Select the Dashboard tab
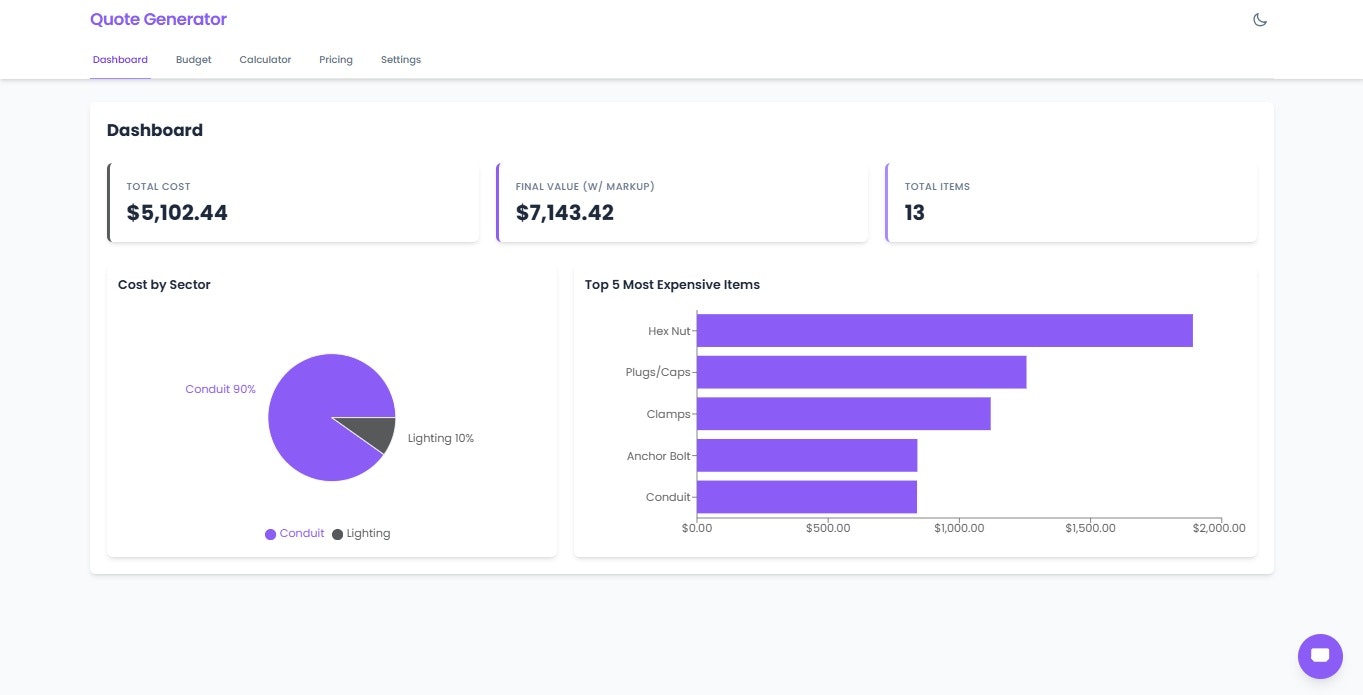 [x=119, y=59]
